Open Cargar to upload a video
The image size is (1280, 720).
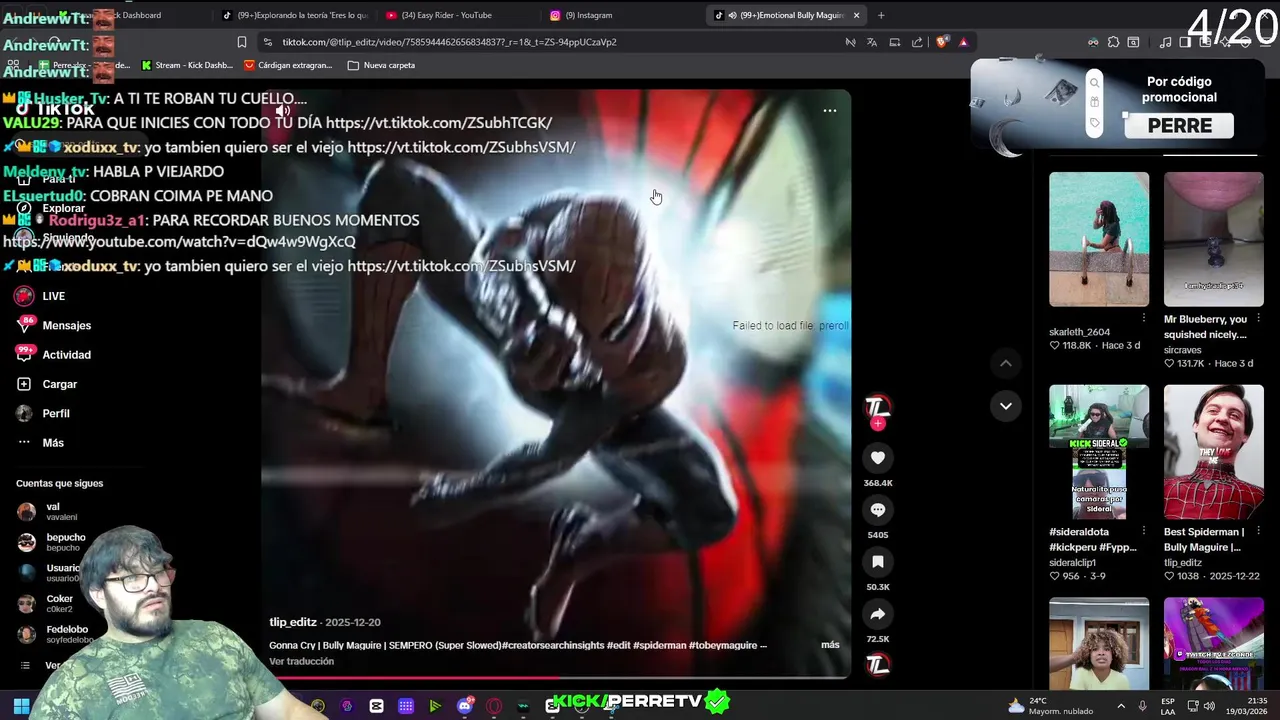point(47,384)
